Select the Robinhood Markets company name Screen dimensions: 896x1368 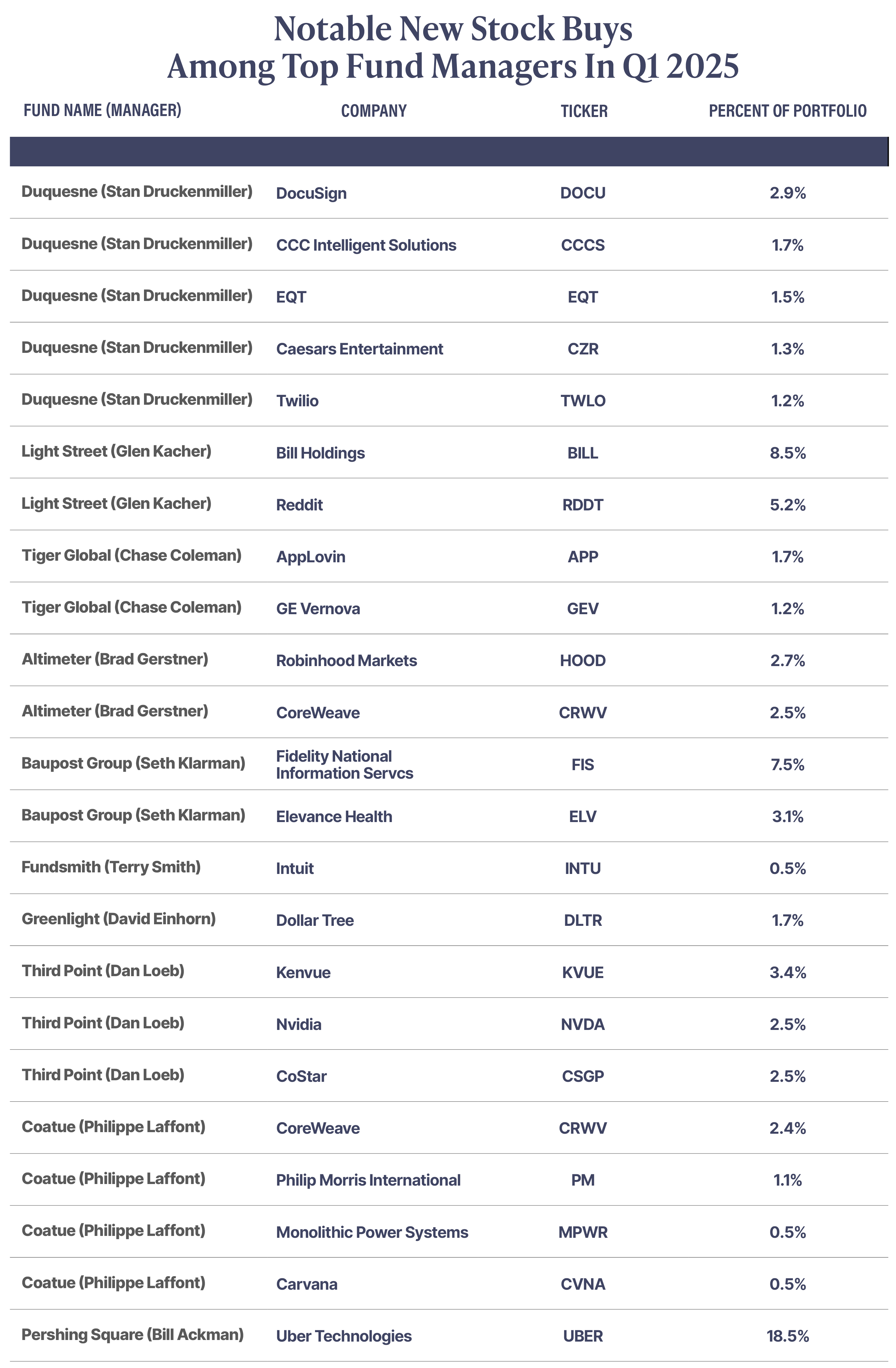[x=346, y=660]
